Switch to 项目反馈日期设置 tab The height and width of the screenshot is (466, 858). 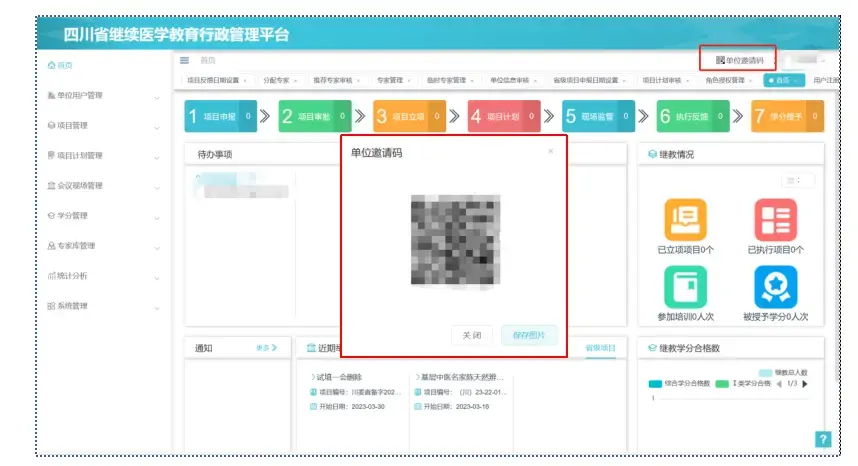pos(213,80)
